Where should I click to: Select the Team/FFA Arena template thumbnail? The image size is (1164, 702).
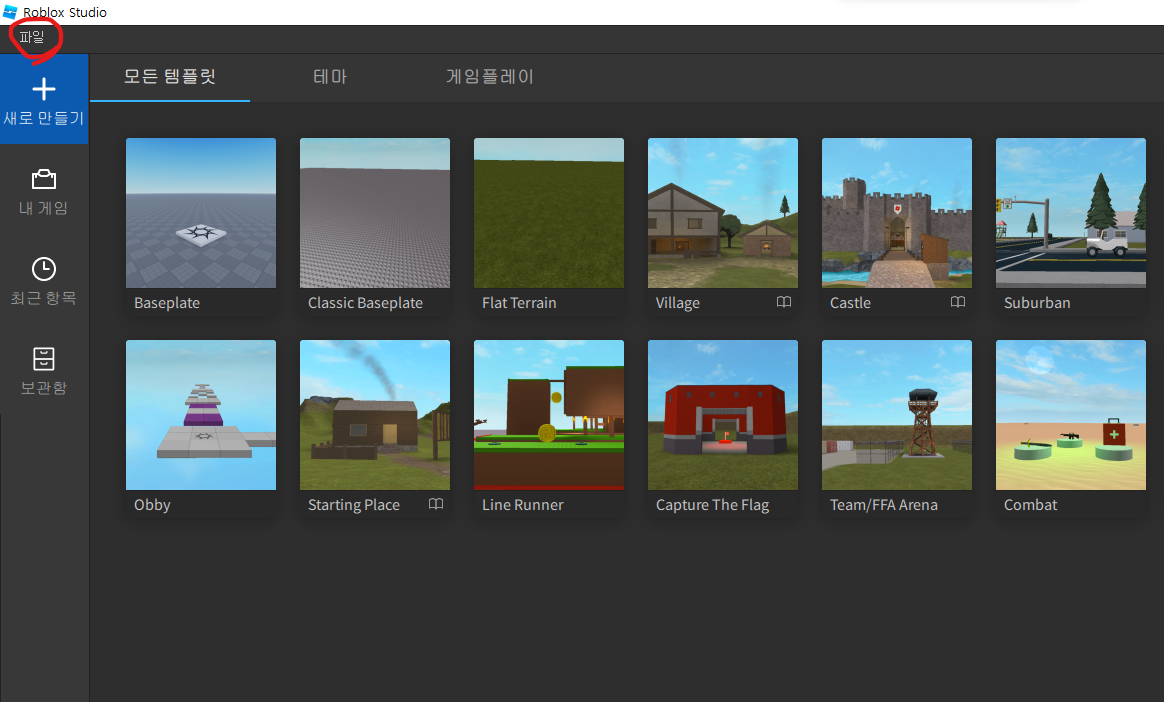pos(897,415)
